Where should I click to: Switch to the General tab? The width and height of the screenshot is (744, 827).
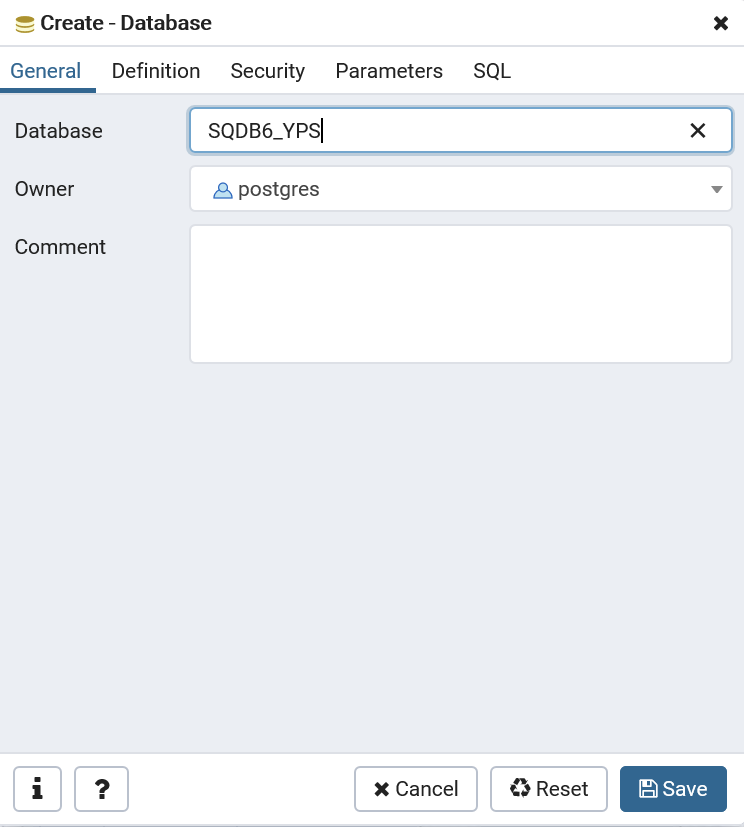(x=46, y=71)
